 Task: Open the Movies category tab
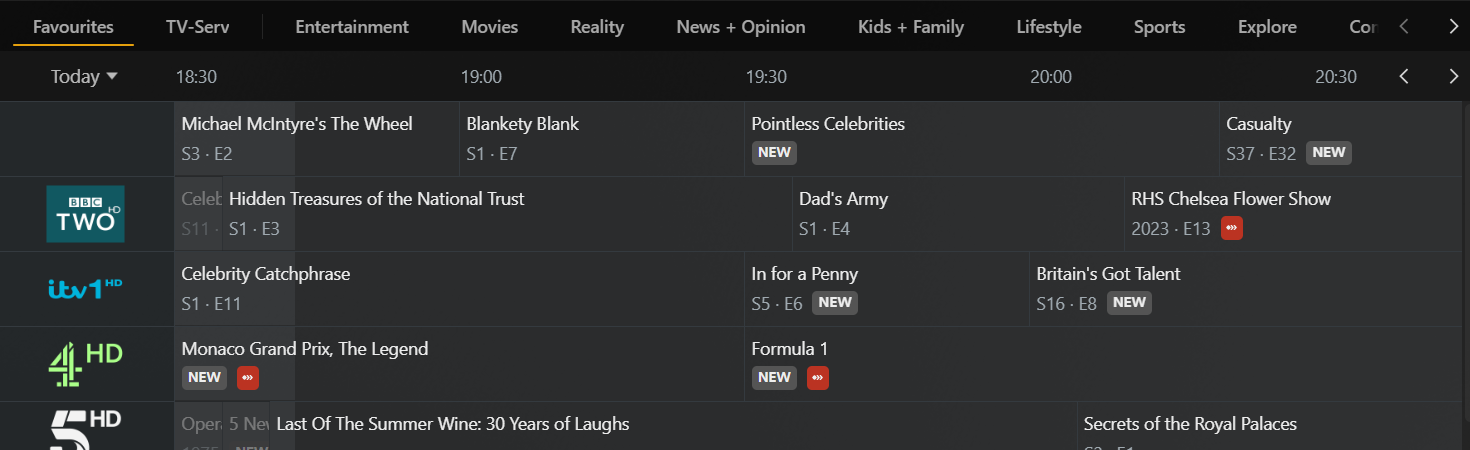click(489, 27)
